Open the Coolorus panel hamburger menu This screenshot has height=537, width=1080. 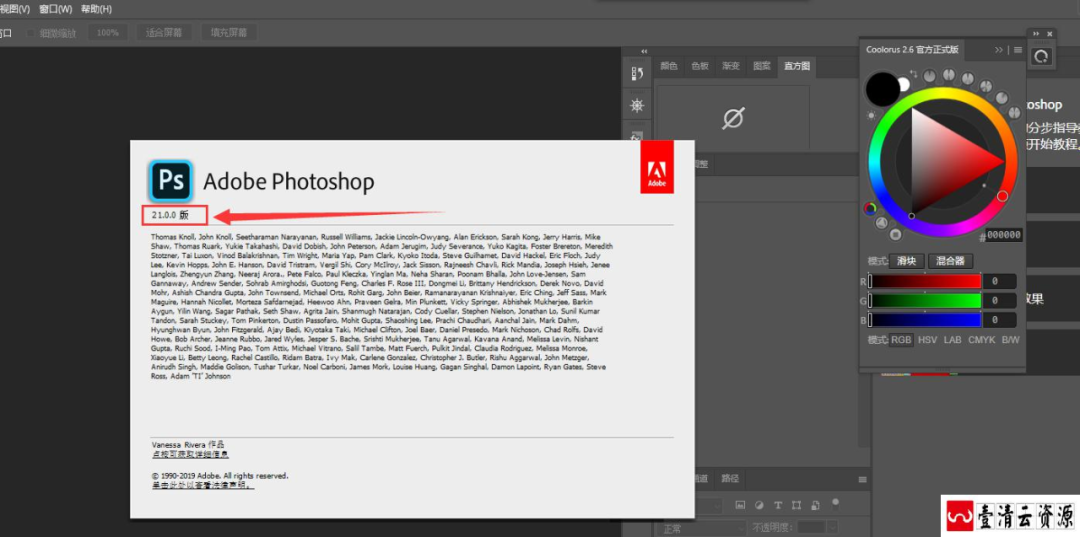click(x=1018, y=50)
